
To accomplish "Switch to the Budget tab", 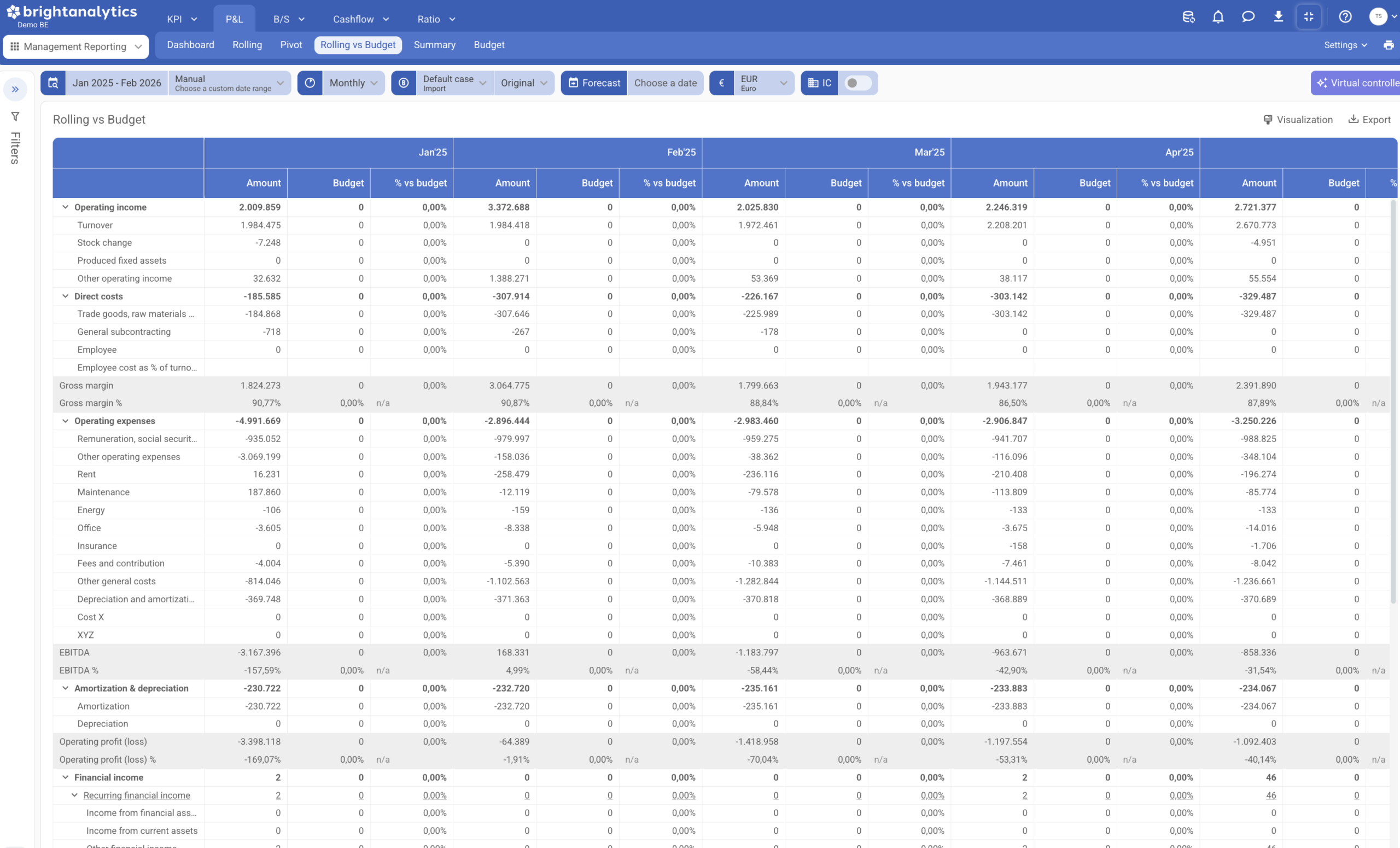I will click(x=489, y=45).
